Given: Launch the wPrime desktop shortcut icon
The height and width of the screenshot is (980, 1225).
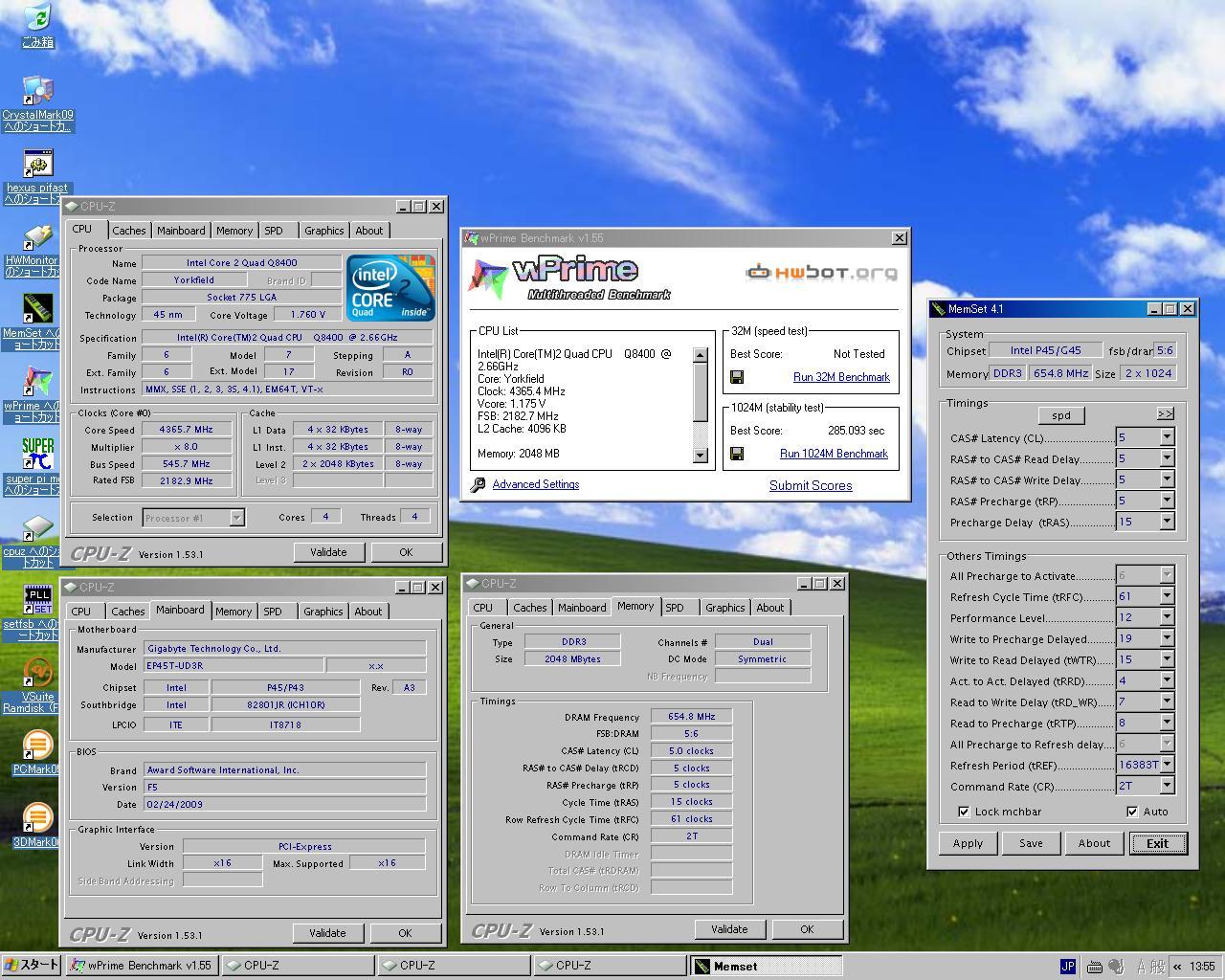Looking at the screenshot, I should pyautogui.click(x=36, y=381).
